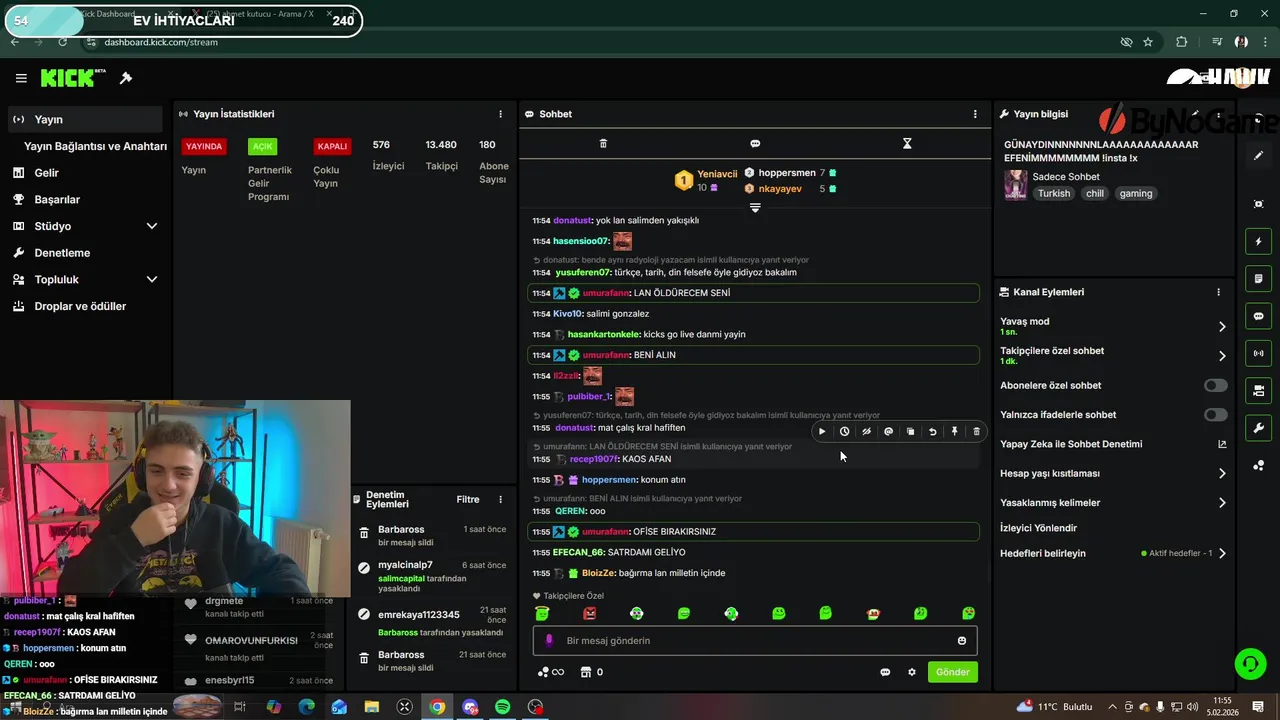Open Yayın Bağlantısı ve Anahtarı page
This screenshot has width=1280, height=720.
click(95, 146)
